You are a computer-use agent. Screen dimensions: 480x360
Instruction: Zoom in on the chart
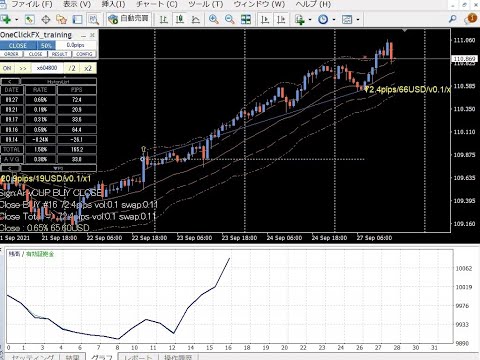click(214, 19)
